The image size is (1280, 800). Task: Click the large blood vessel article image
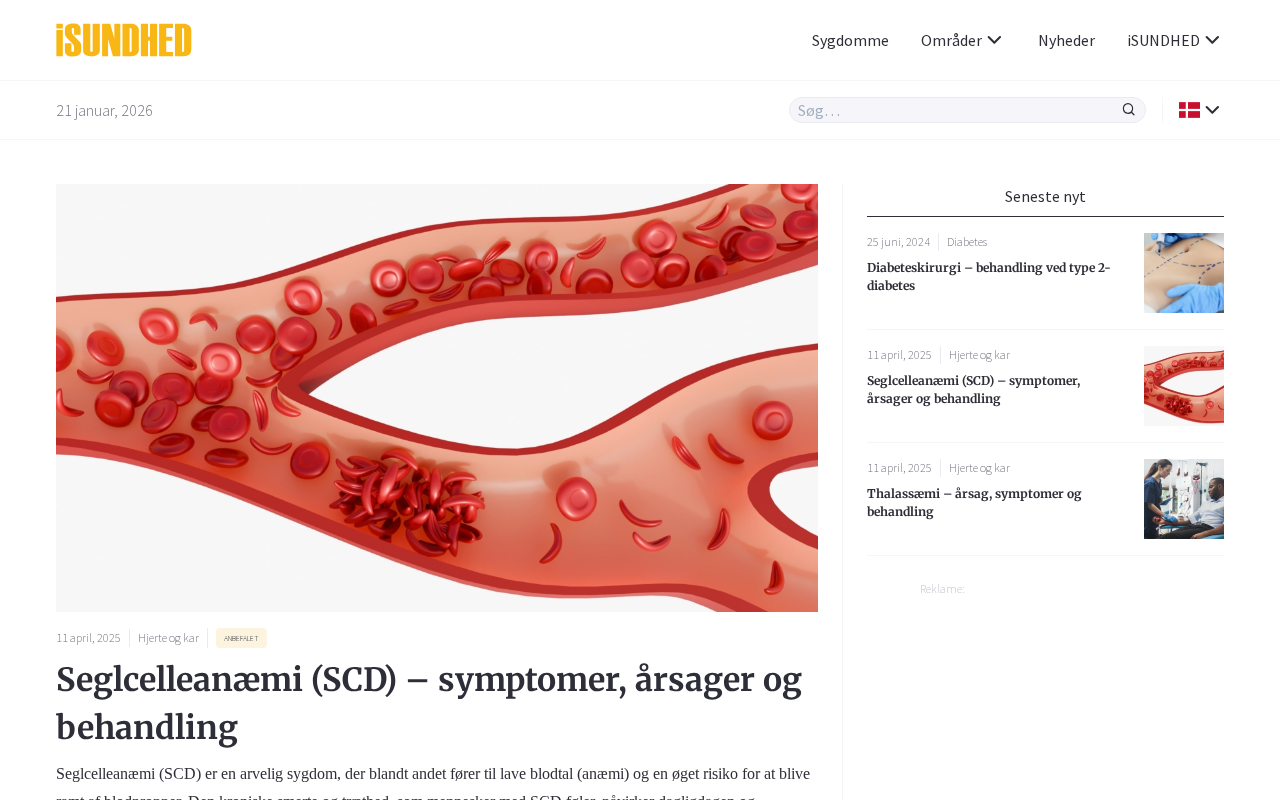[437, 398]
